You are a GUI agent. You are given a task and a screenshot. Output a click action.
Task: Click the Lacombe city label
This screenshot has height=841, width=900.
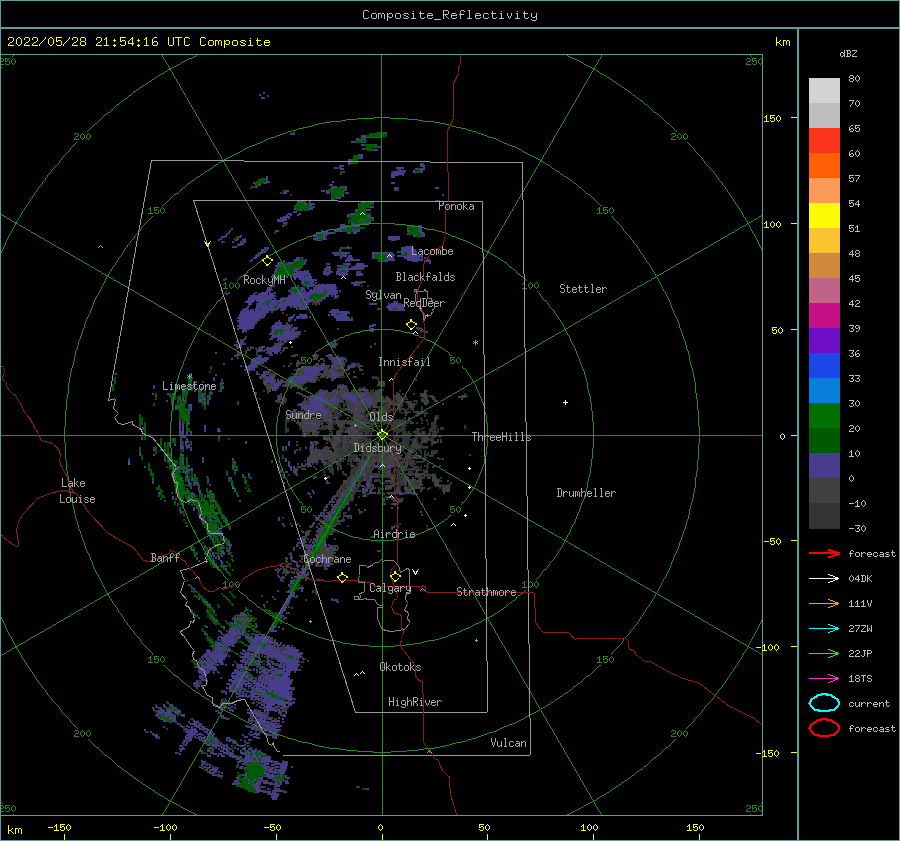(432, 251)
